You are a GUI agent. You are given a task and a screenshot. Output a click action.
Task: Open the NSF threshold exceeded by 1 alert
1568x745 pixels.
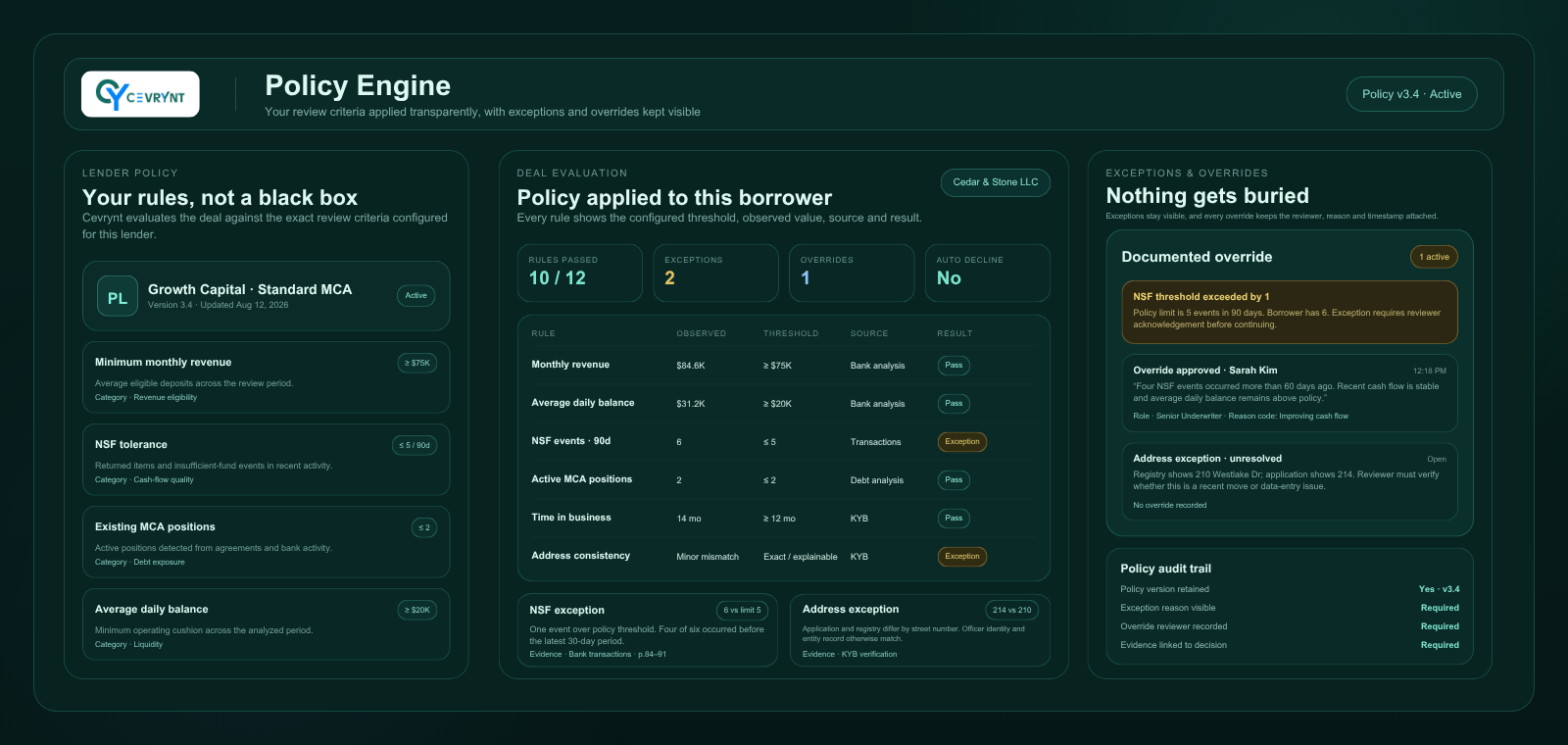point(1290,312)
